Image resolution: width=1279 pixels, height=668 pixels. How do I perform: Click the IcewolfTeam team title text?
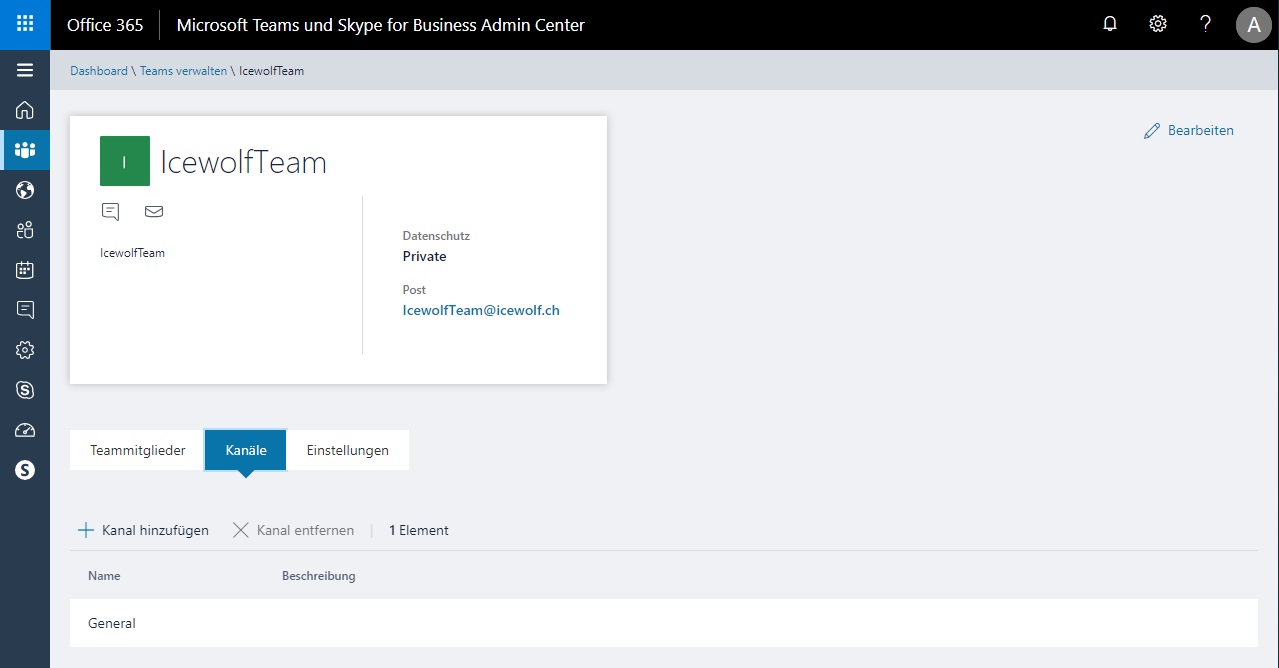[244, 162]
